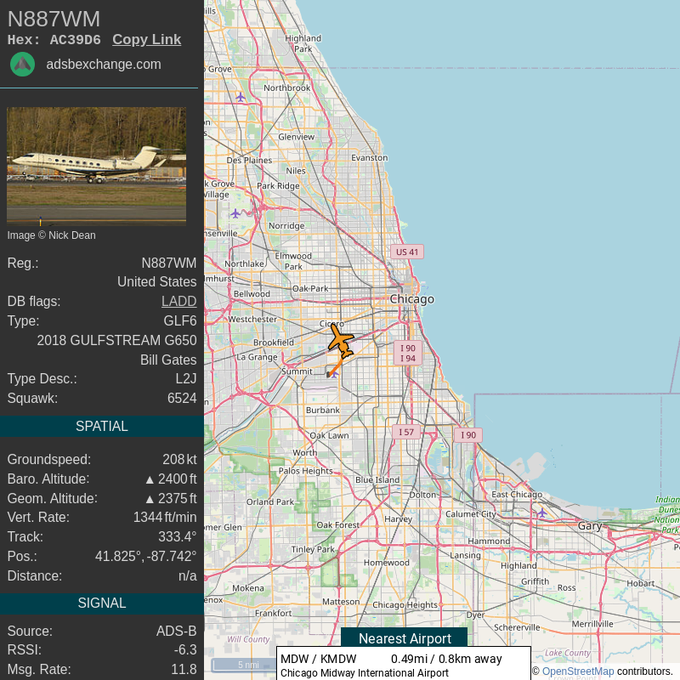The height and width of the screenshot is (680, 680).
Task: Click the GLF6 type value
Action: pyautogui.click(x=180, y=321)
